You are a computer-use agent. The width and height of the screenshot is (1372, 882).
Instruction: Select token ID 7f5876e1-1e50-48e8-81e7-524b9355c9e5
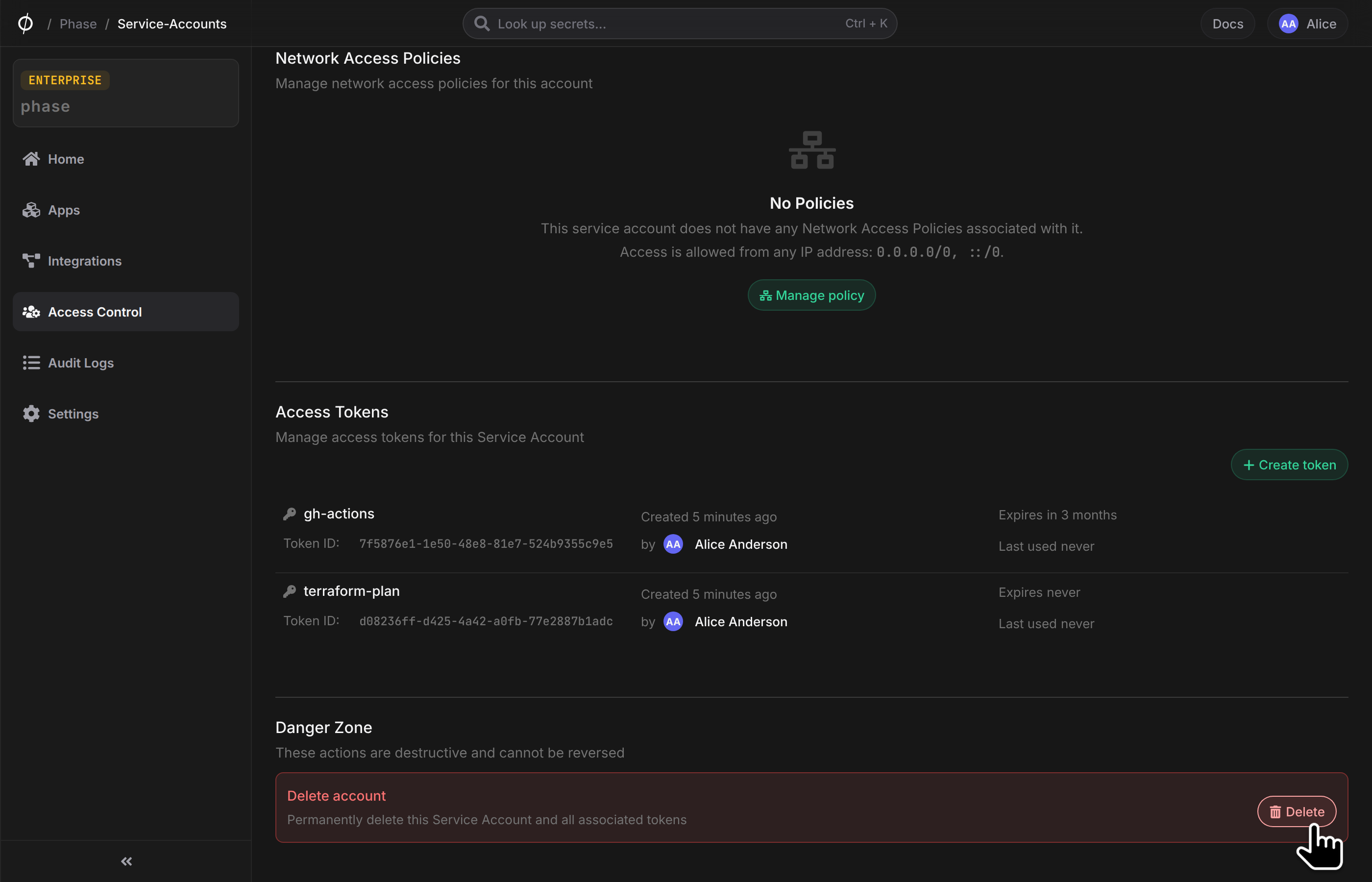(x=486, y=543)
